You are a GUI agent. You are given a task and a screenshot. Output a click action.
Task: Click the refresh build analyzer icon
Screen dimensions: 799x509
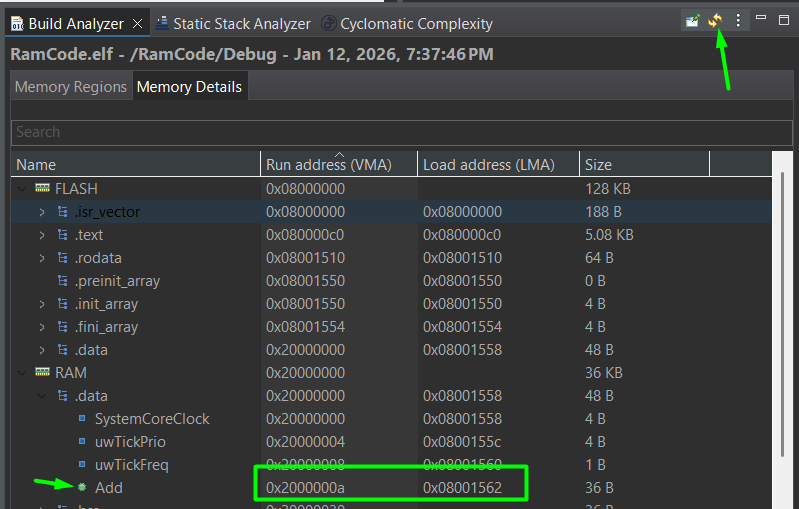pyautogui.click(x=715, y=20)
